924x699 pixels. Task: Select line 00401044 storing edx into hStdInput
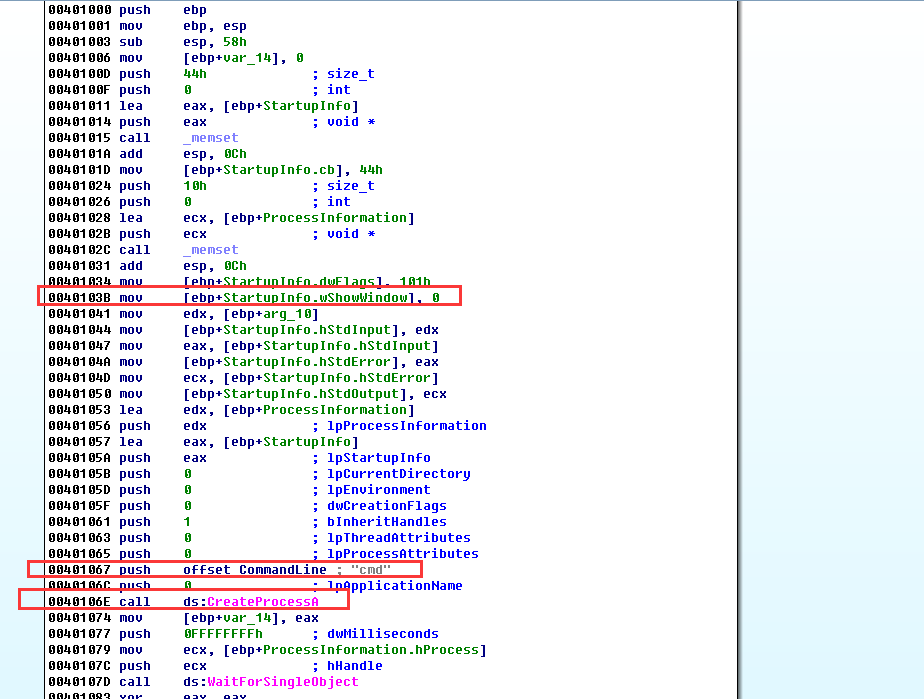coord(243,329)
